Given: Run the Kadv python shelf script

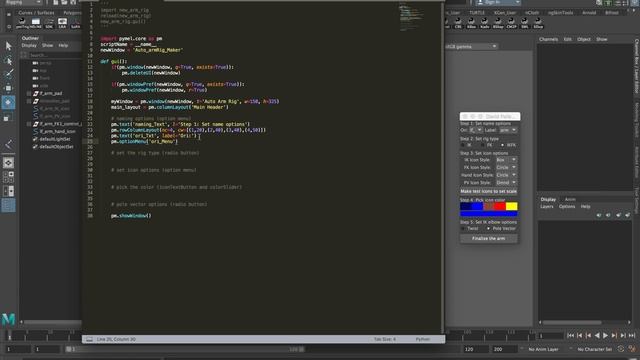Looking at the screenshot, I should [x=484, y=23].
